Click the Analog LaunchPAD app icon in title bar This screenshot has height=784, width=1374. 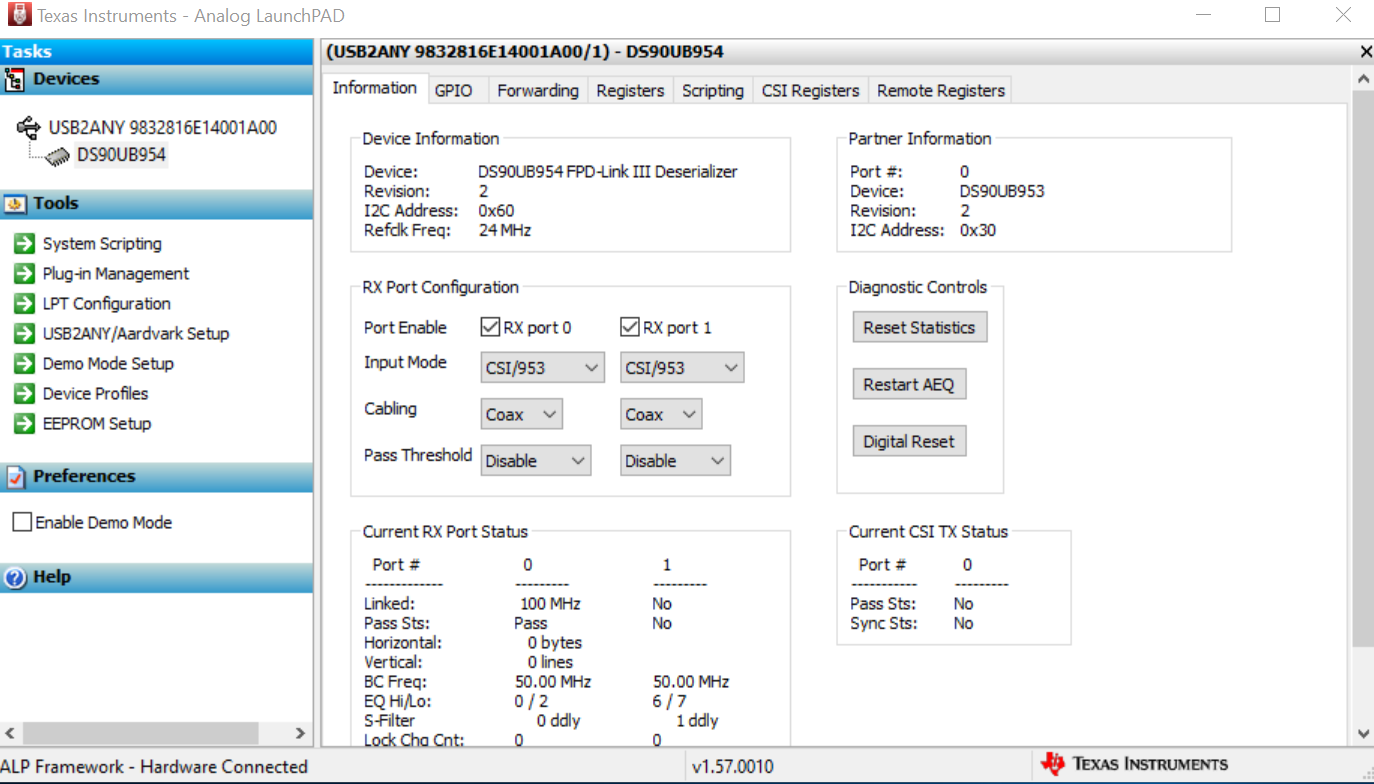(19, 15)
